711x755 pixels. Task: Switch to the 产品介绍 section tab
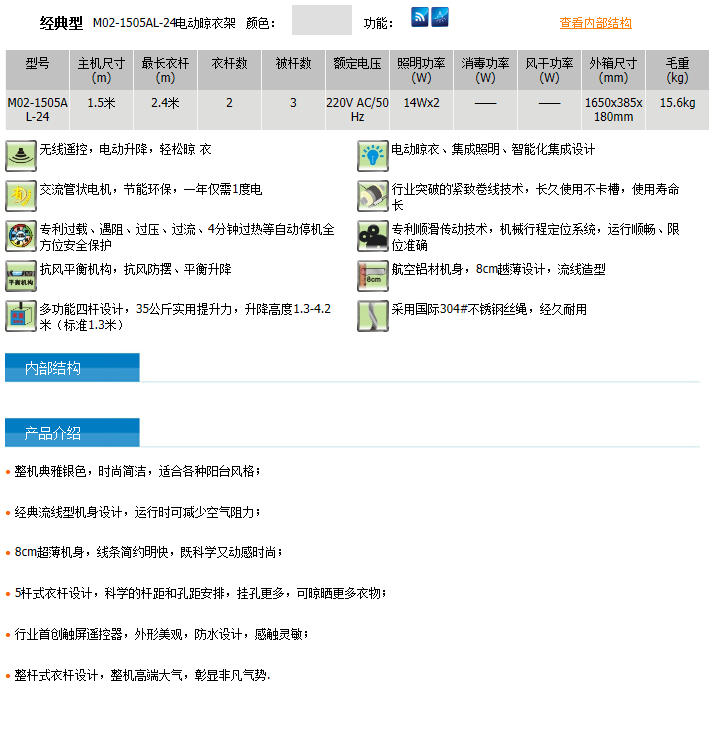click(x=72, y=432)
